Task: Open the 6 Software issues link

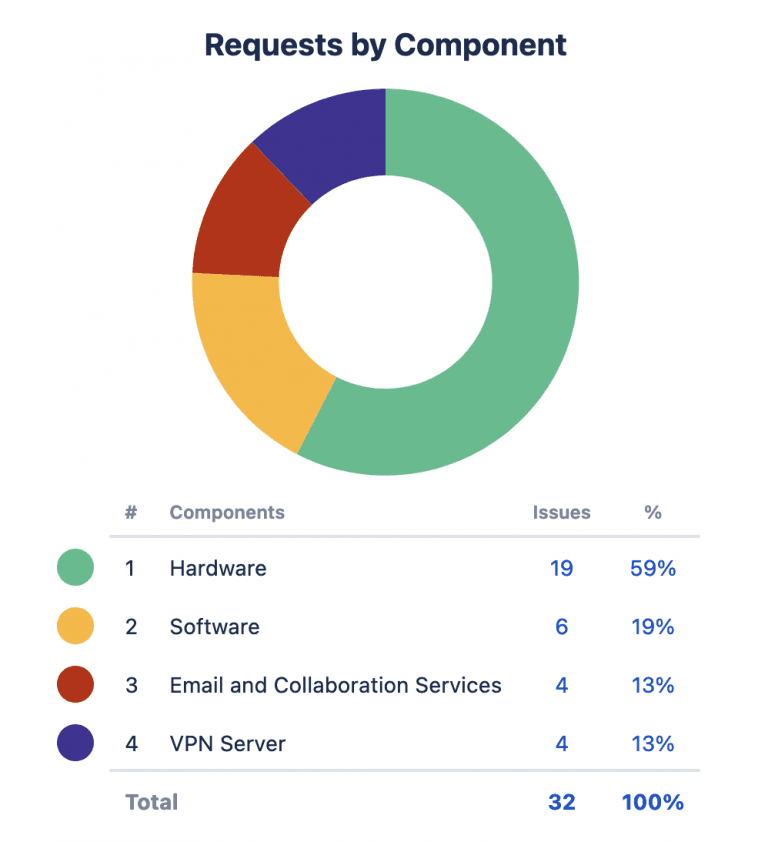Action: coord(561,627)
